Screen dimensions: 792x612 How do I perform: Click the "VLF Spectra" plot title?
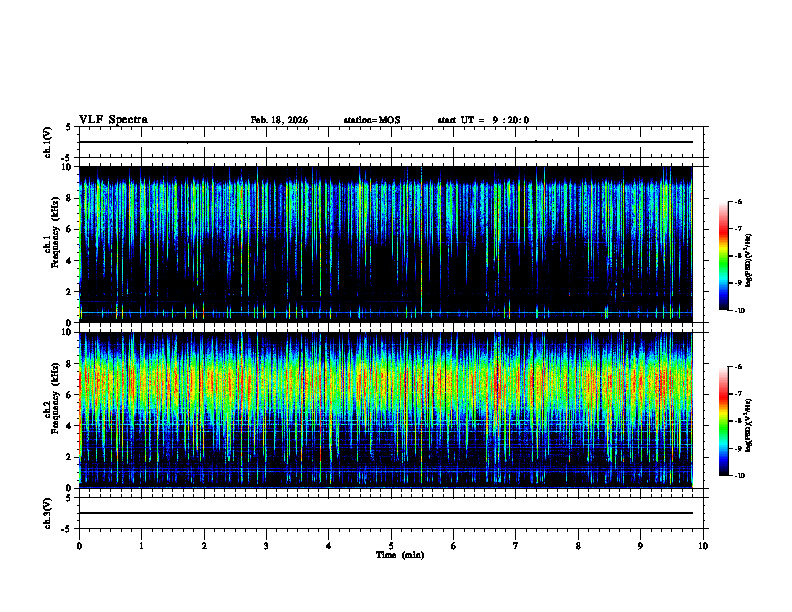113,120
